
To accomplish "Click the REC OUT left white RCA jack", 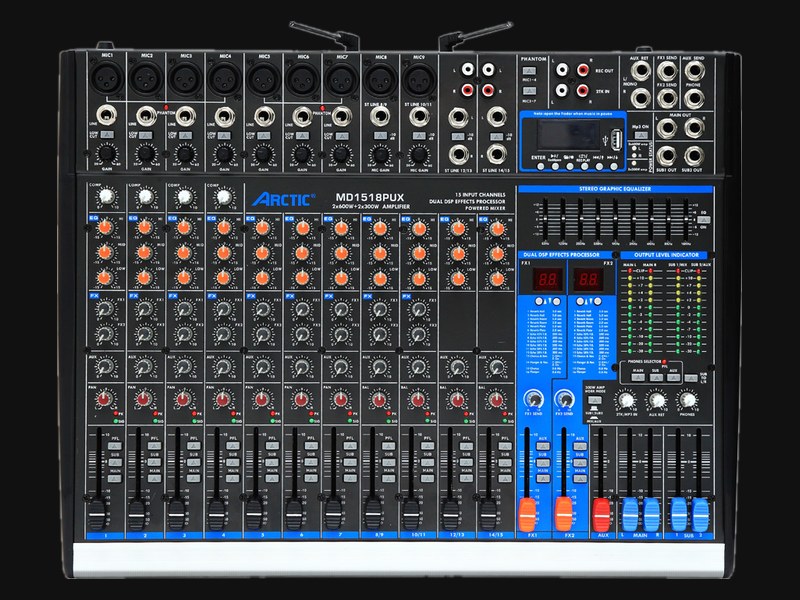I will coord(562,70).
